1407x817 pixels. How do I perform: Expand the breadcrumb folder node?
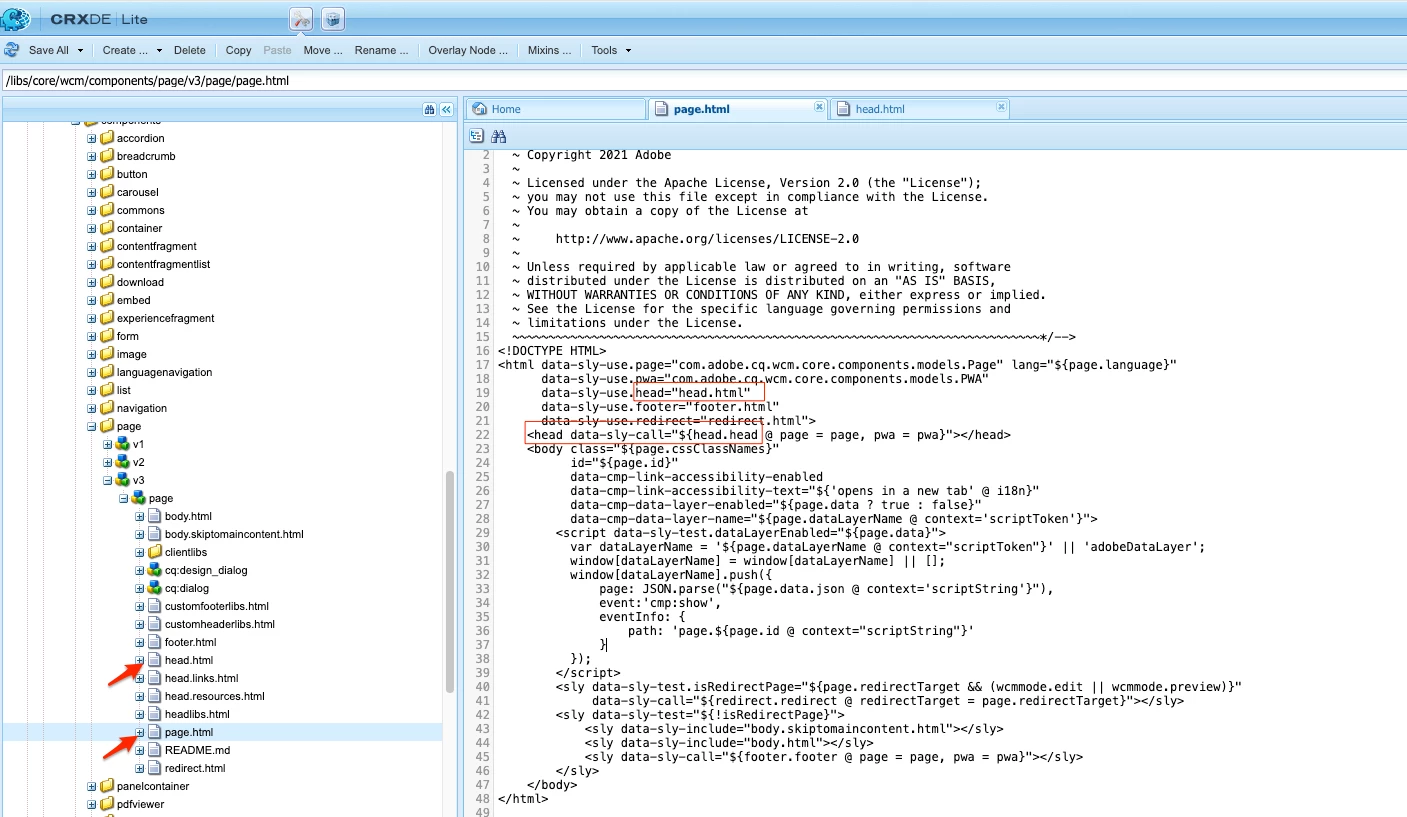92,156
